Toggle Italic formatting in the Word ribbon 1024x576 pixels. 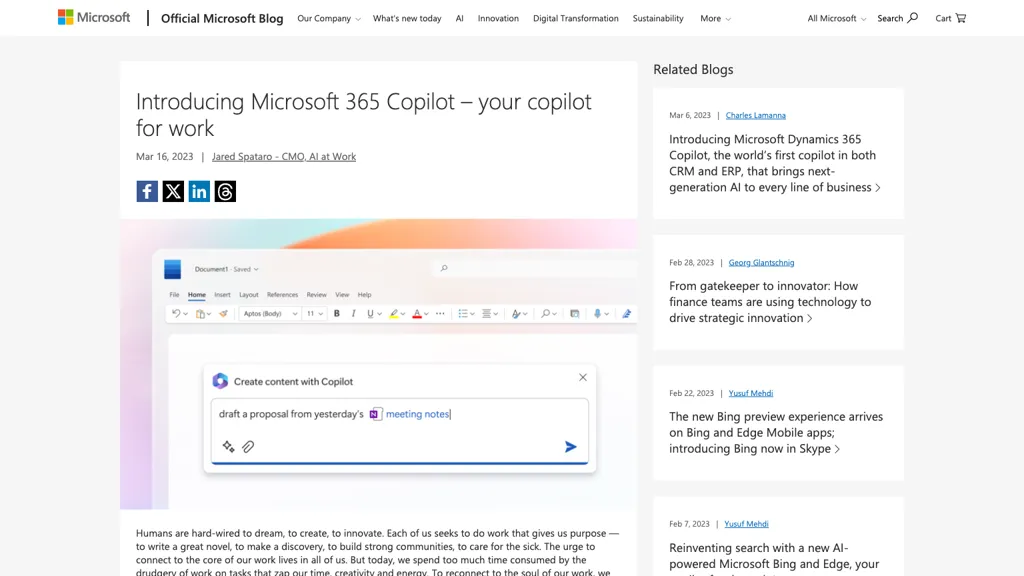coord(353,312)
